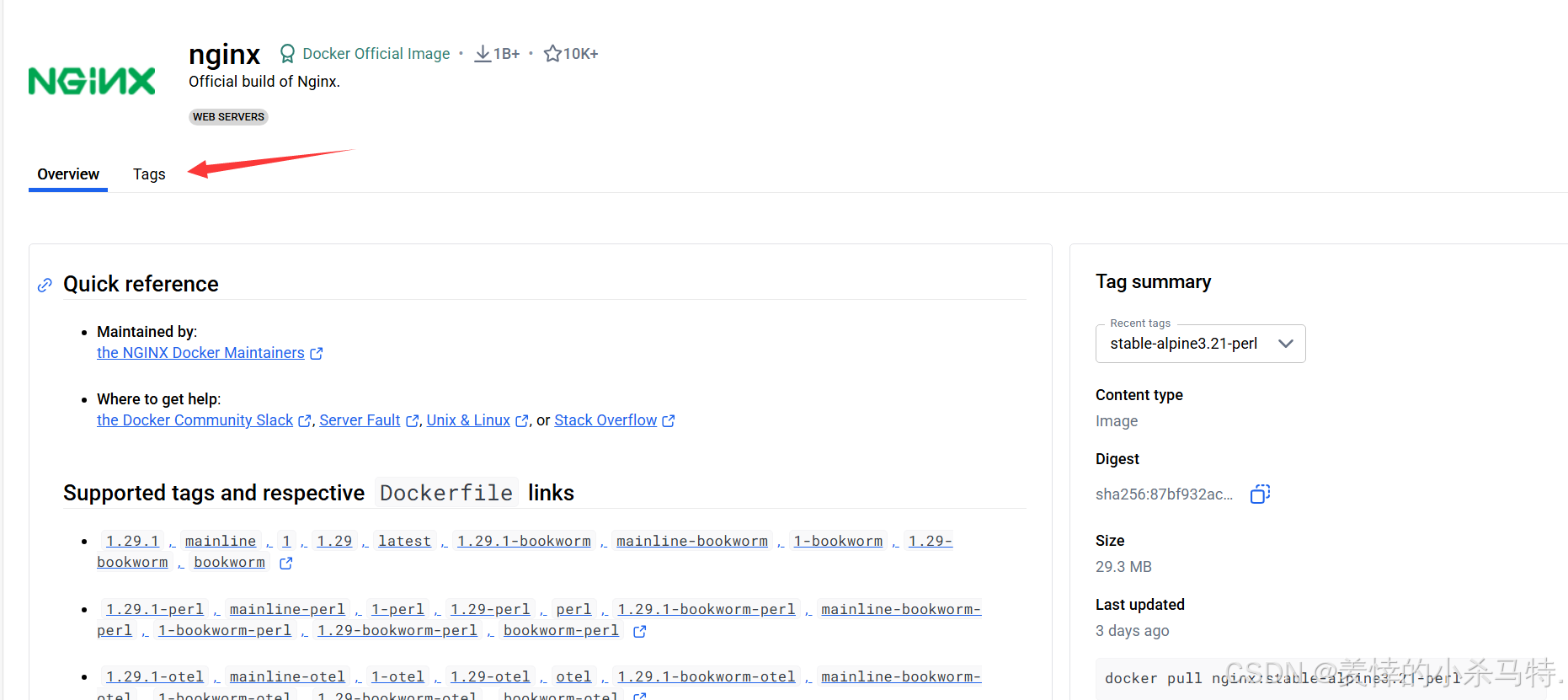1568x700 pixels.
Task: Open the 1.29.1-perl tag link
Action: tap(155, 609)
